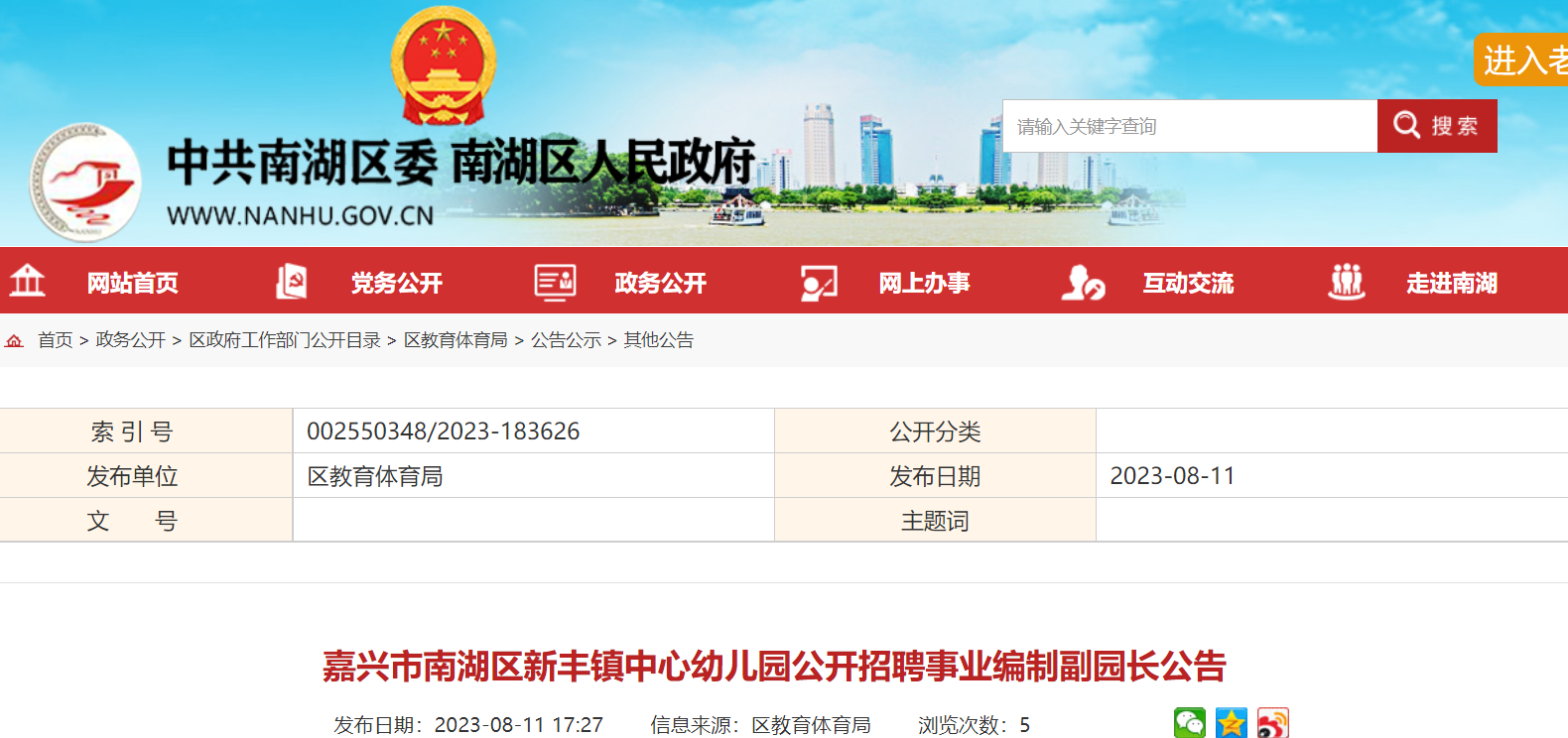This screenshot has height=738, width=1568.
Task: Click the interactive exchange person icon
Action: [1083, 283]
